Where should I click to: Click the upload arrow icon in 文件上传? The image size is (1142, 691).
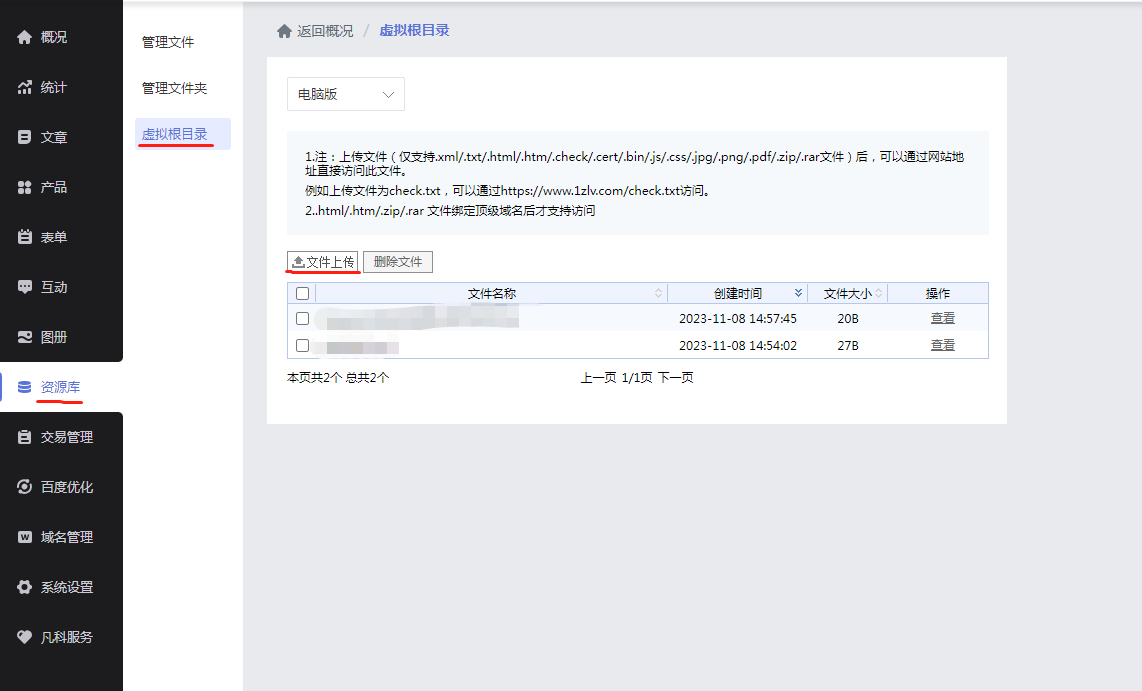pos(299,261)
